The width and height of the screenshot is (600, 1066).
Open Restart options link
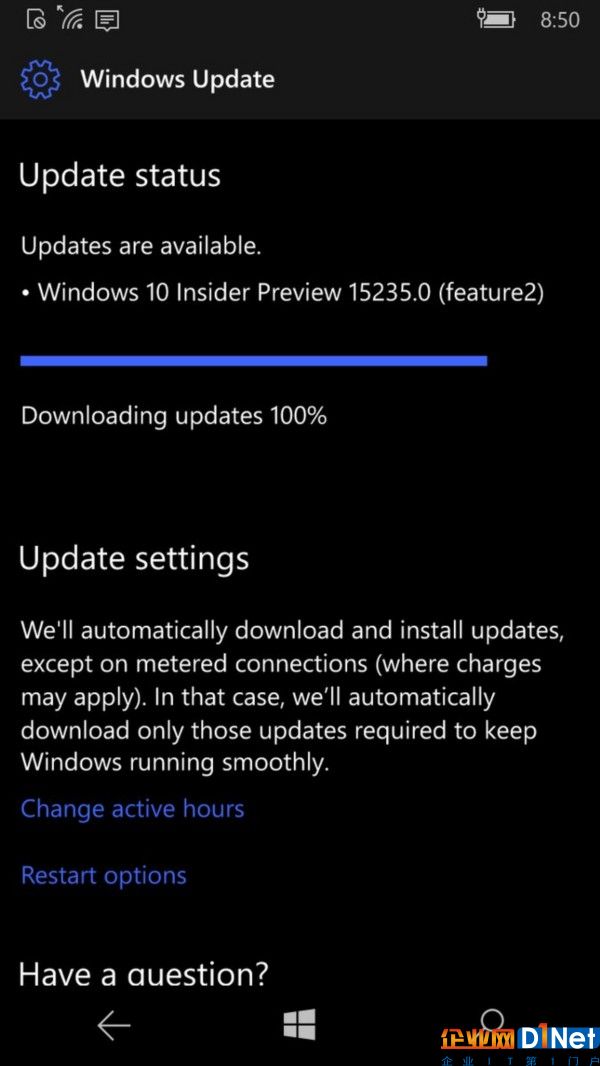pyautogui.click(x=103, y=875)
